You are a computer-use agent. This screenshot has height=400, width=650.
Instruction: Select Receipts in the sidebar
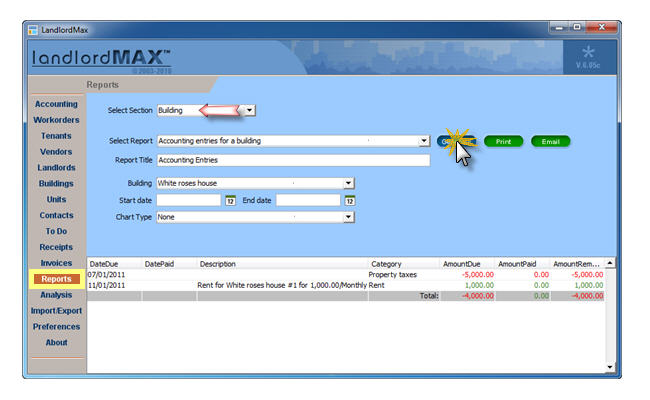[x=56, y=247]
